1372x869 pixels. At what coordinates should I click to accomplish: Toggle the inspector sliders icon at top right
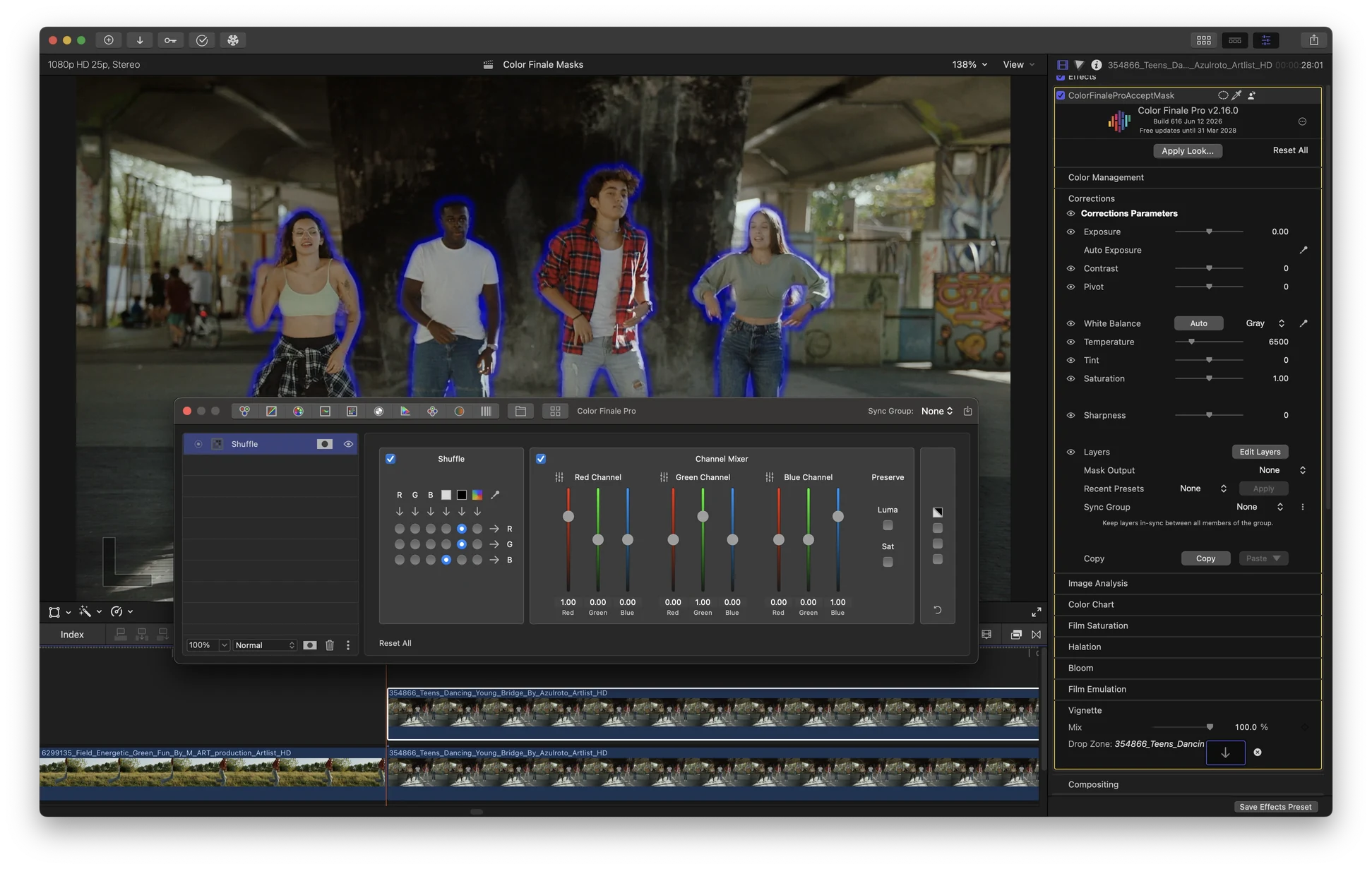click(x=1265, y=40)
